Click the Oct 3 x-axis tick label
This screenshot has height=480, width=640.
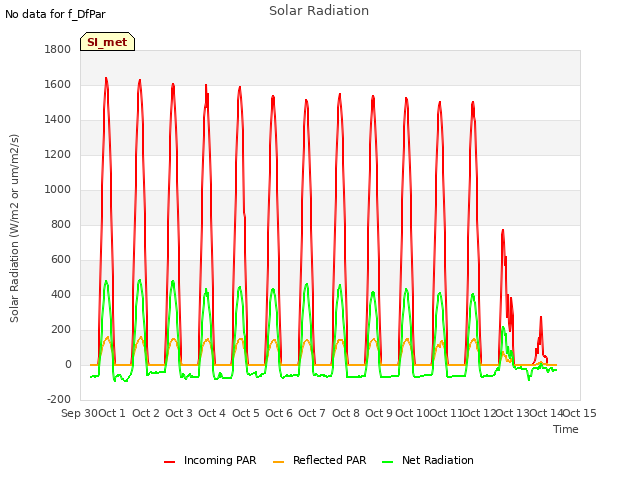click(x=179, y=413)
